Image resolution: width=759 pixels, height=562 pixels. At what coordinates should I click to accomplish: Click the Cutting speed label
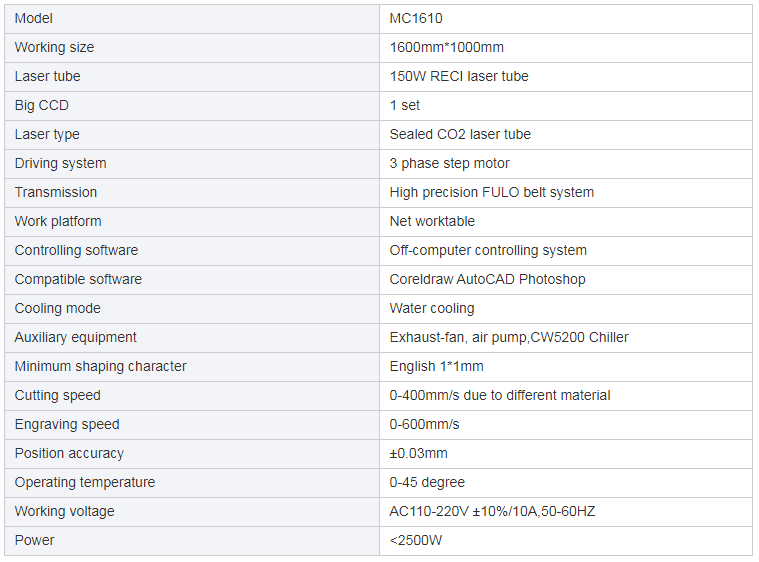coord(57,395)
